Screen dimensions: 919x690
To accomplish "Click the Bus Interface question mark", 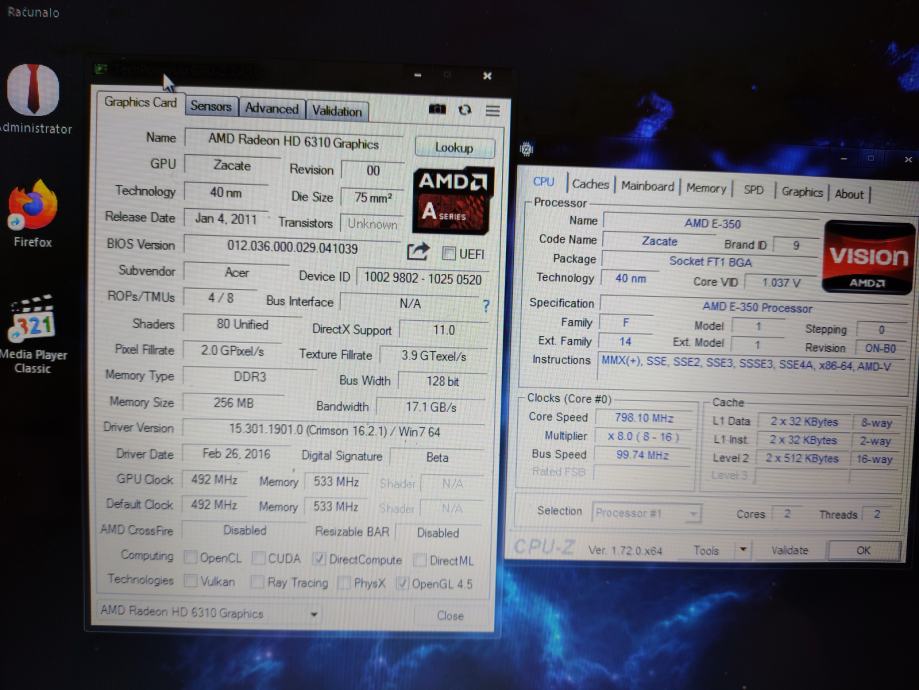I will click(x=485, y=305).
